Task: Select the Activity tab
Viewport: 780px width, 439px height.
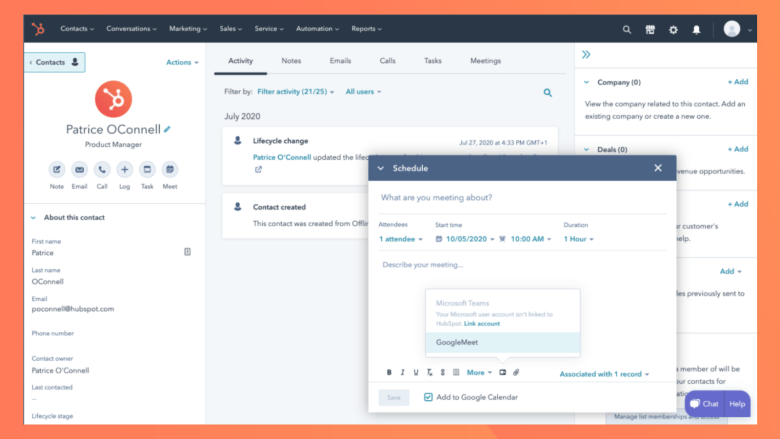Action: (240, 61)
